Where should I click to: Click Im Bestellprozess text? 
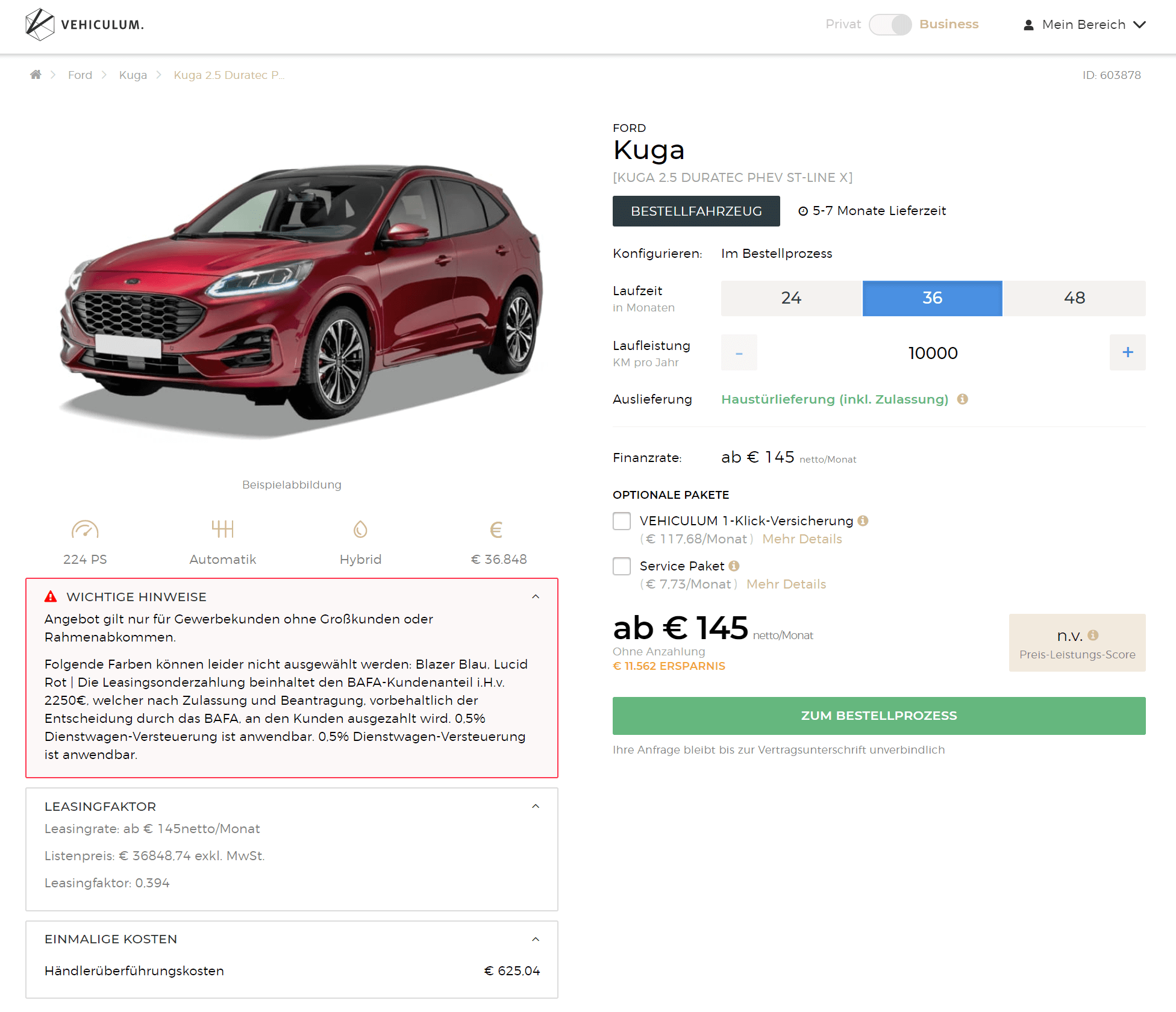pyautogui.click(x=777, y=254)
